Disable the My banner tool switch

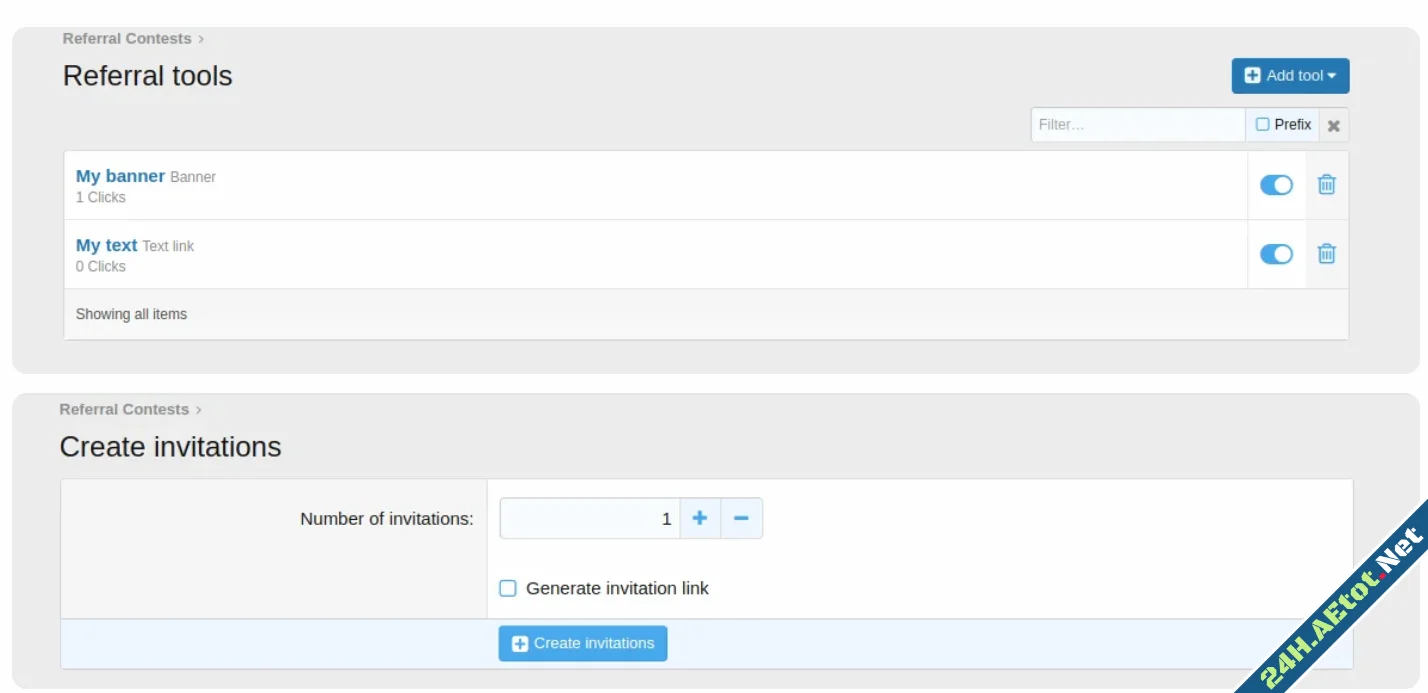pyautogui.click(x=1276, y=185)
